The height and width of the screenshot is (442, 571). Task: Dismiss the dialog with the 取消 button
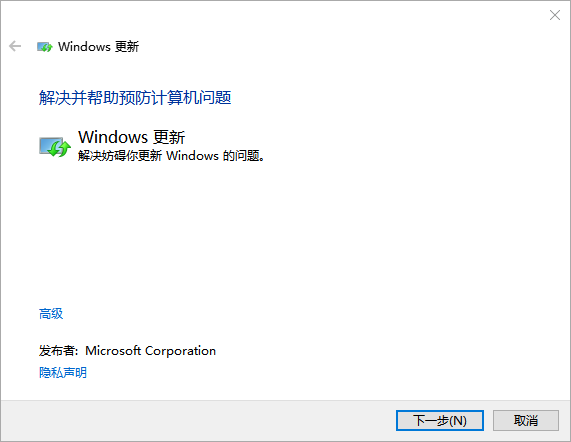click(x=526, y=421)
